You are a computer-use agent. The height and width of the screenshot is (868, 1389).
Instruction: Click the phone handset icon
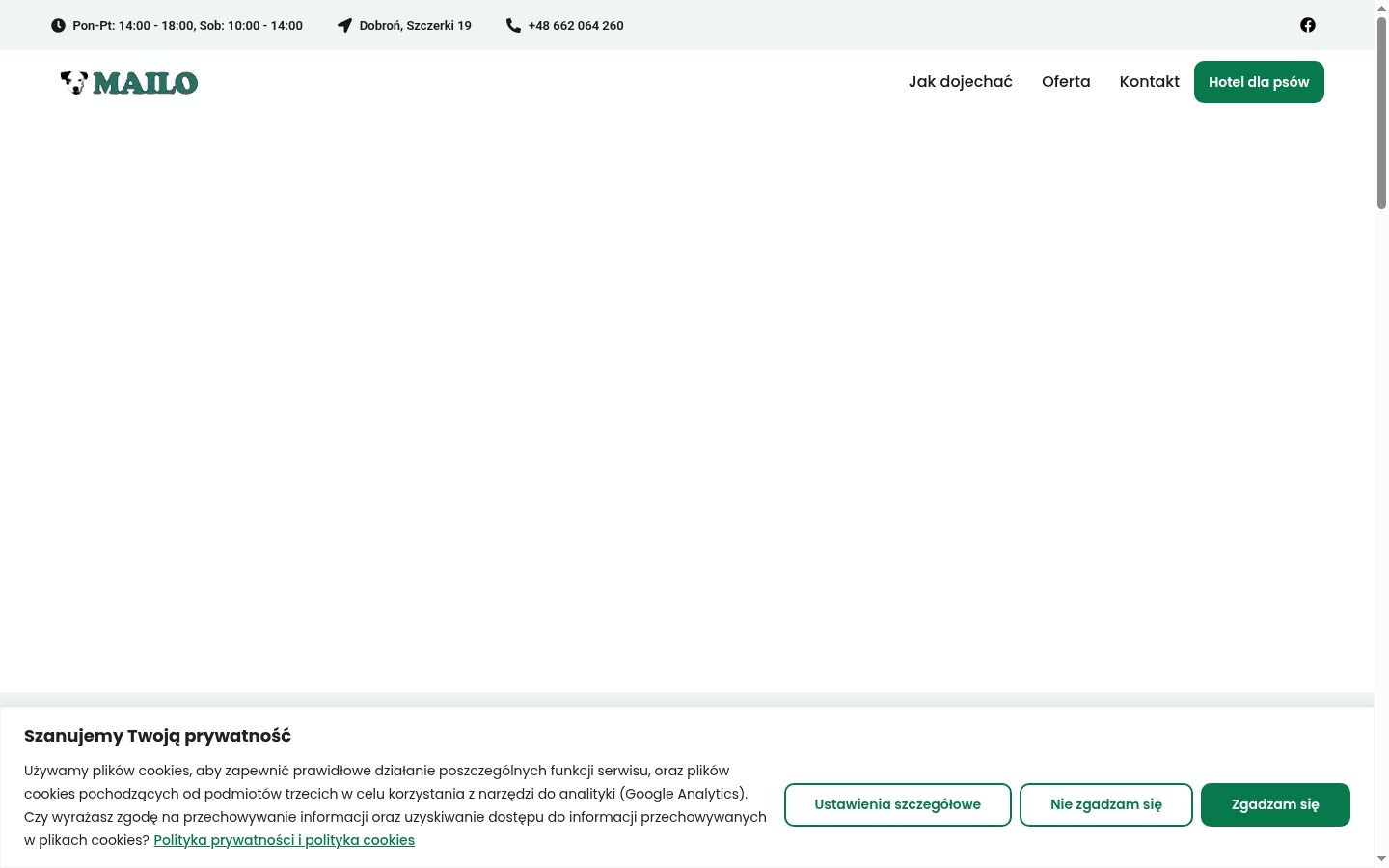click(x=513, y=26)
